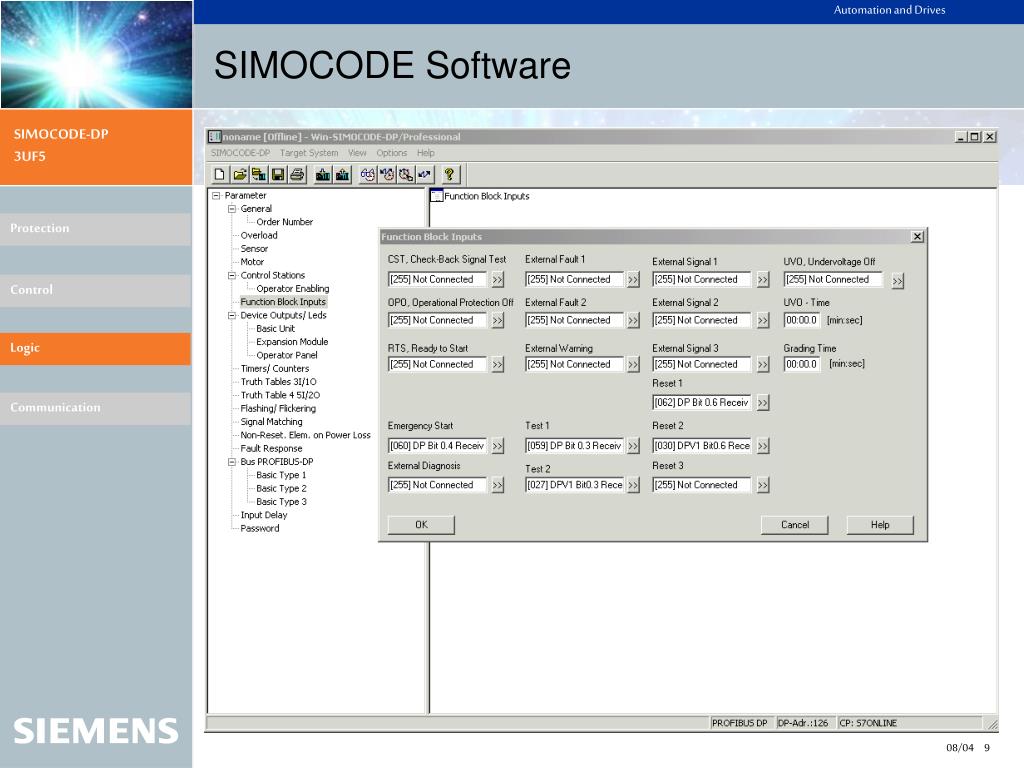This screenshot has width=1024, height=768.
Task: Open CST Check-Back Signal Test selector arrow
Action: (498, 280)
